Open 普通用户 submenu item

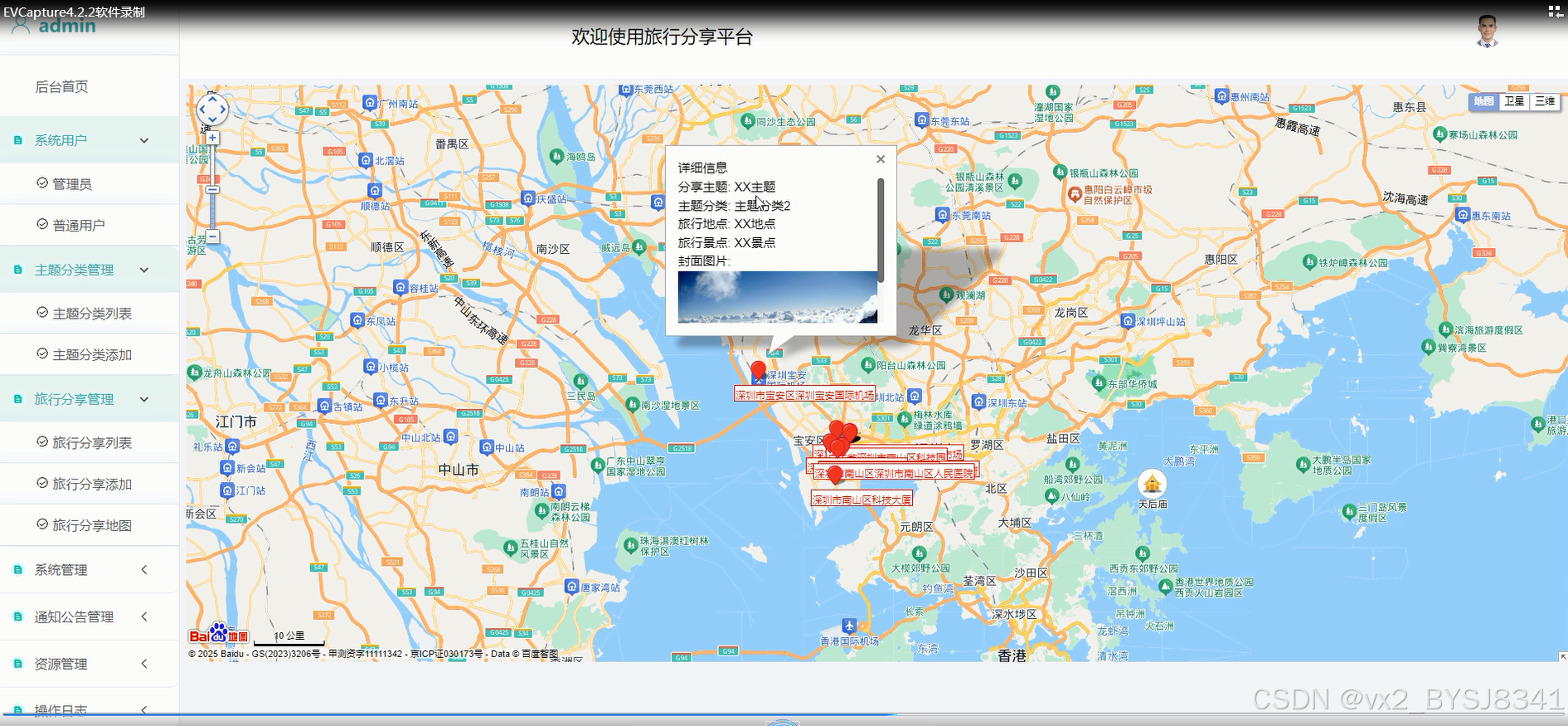pyautogui.click(x=90, y=225)
